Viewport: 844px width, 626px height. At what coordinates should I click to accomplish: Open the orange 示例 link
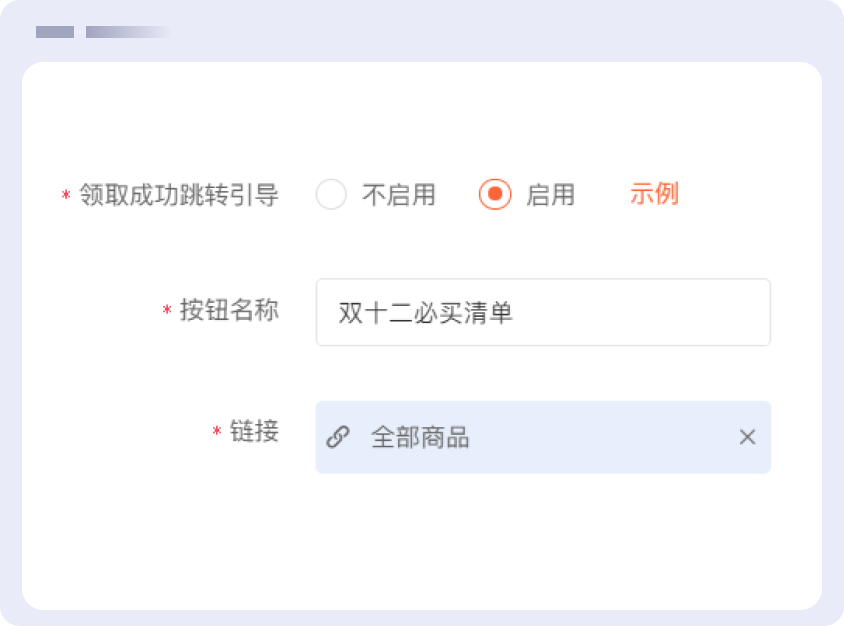[654, 194]
